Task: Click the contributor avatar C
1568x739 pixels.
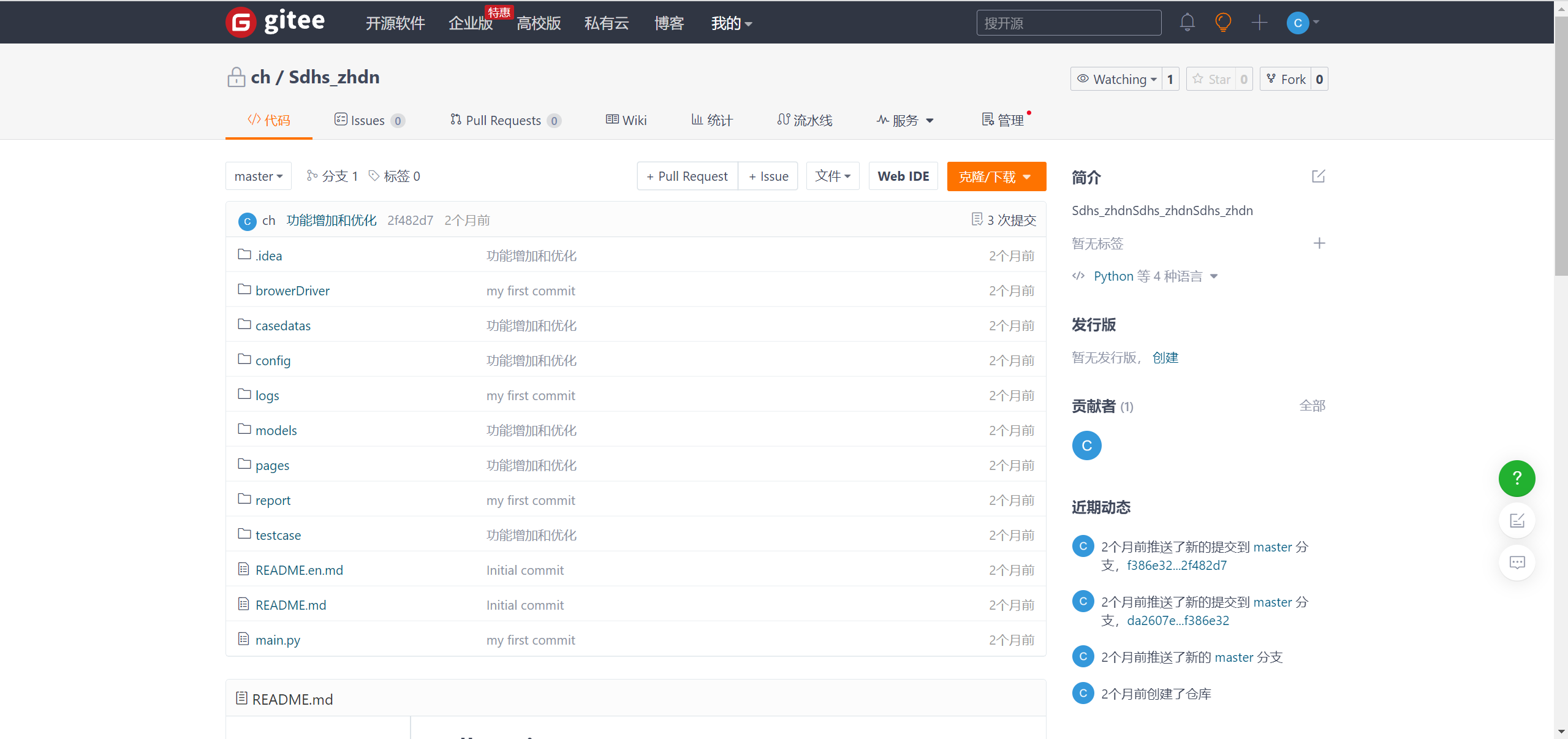Action: [x=1086, y=445]
